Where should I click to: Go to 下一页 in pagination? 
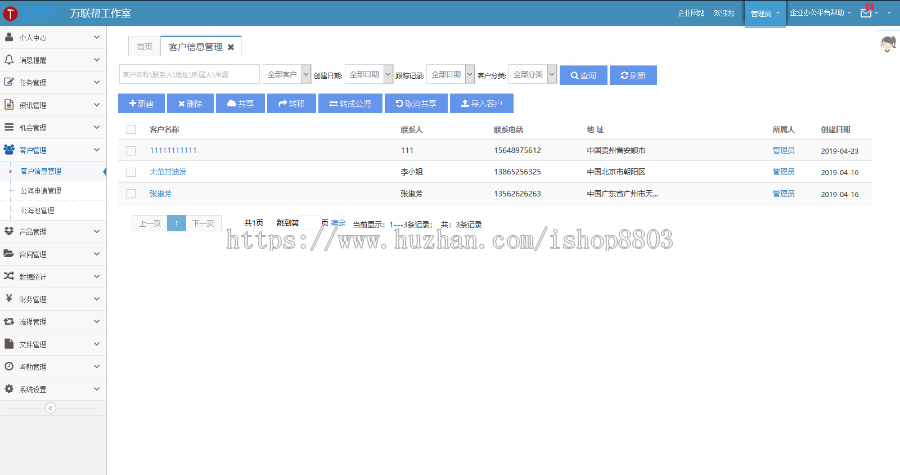click(x=203, y=223)
